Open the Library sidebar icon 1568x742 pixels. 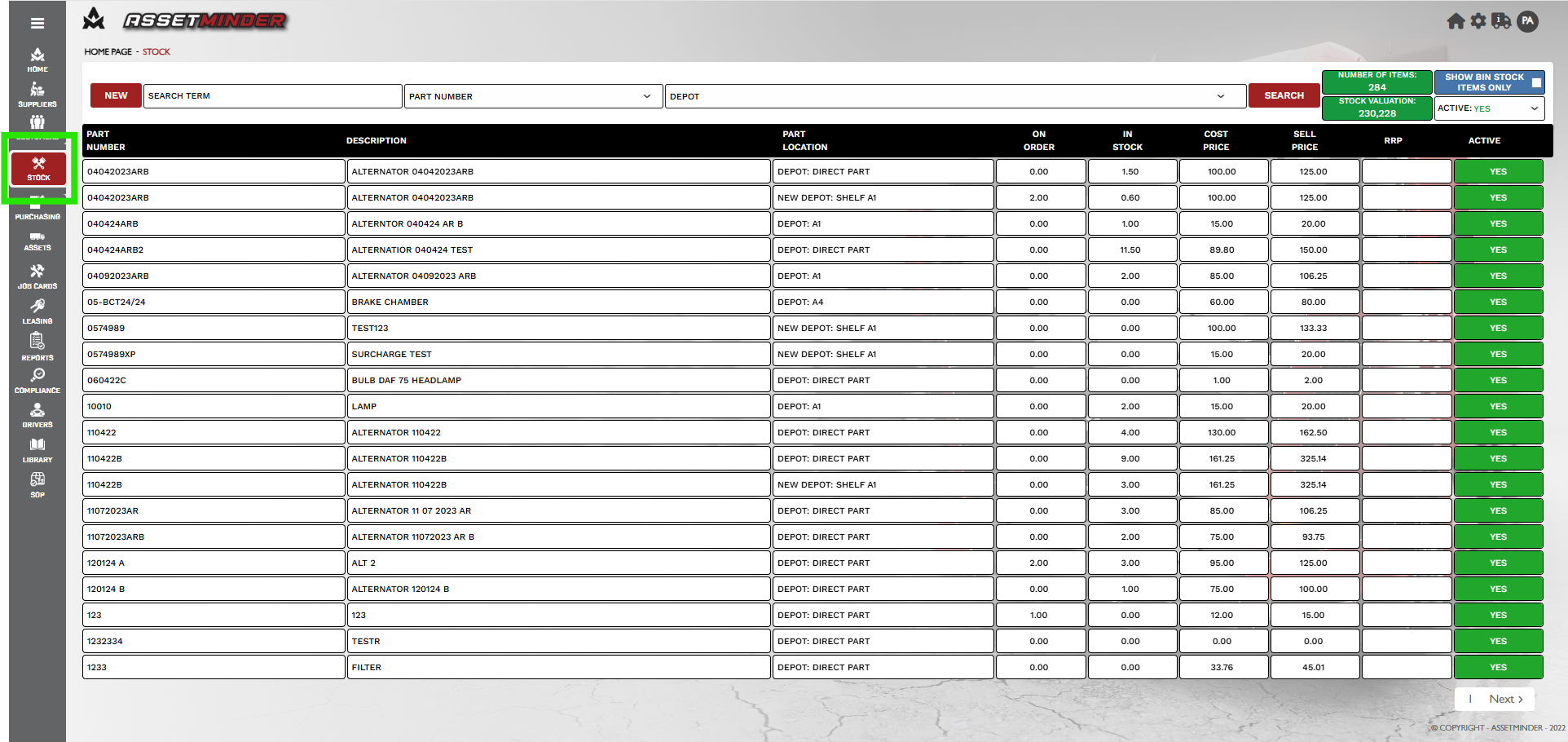coord(37,449)
